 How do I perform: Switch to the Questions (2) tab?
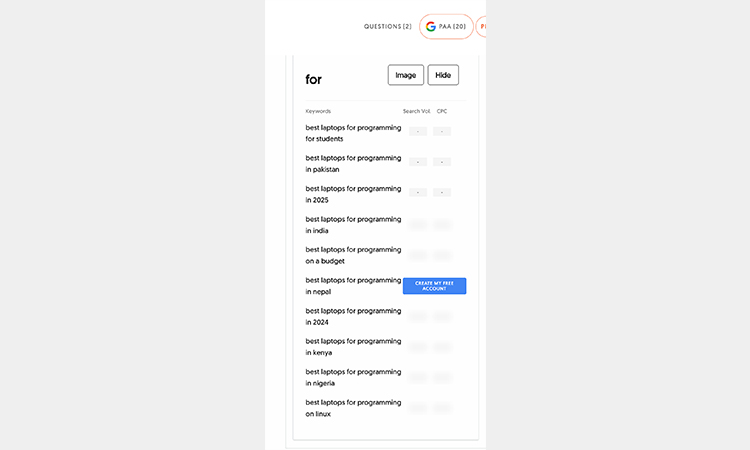pos(387,26)
